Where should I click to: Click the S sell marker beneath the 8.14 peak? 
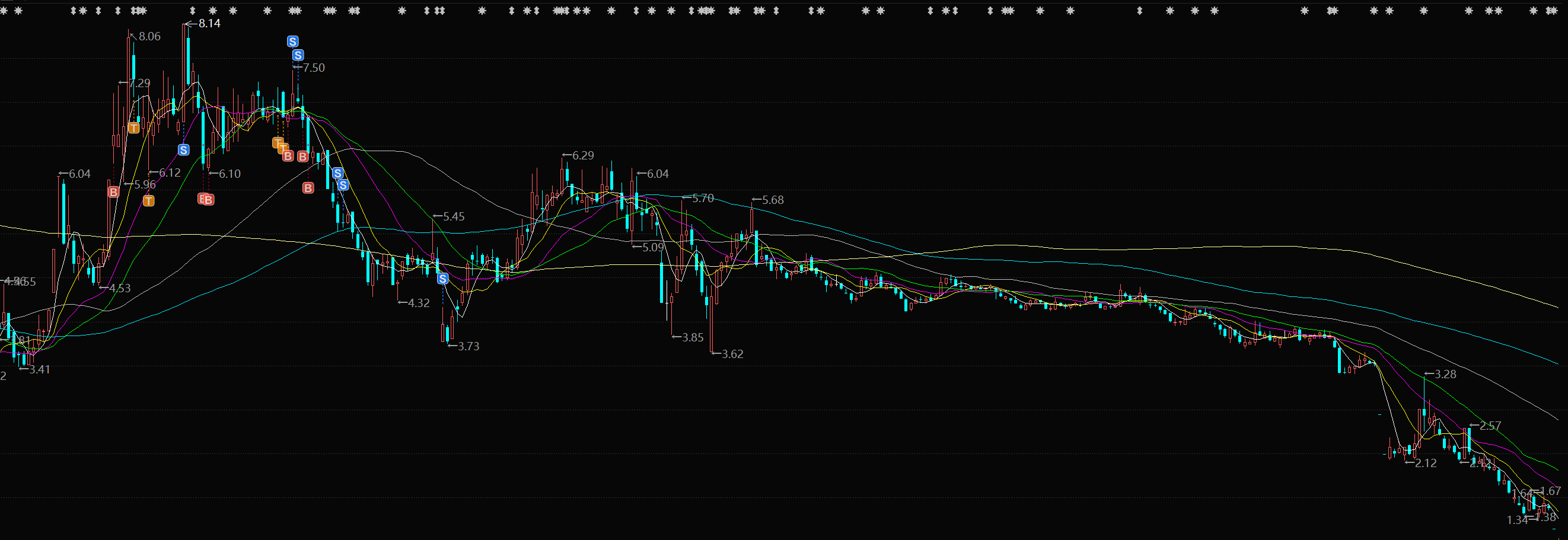pyautogui.click(x=184, y=149)
